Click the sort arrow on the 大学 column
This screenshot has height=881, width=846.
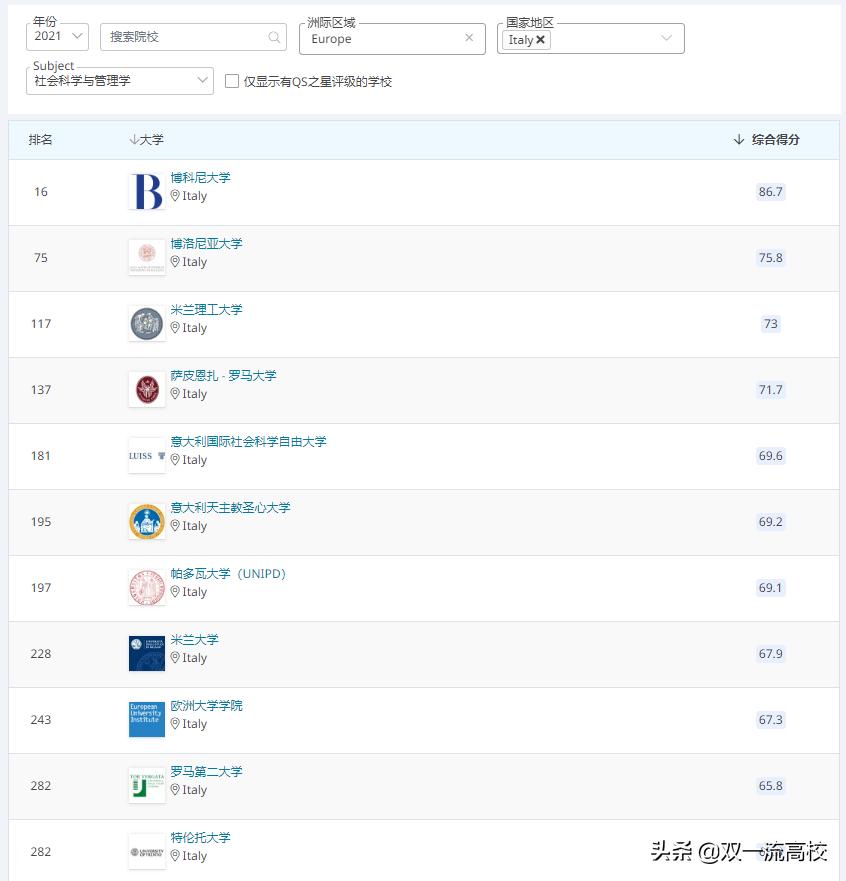(x=136, y=139)
